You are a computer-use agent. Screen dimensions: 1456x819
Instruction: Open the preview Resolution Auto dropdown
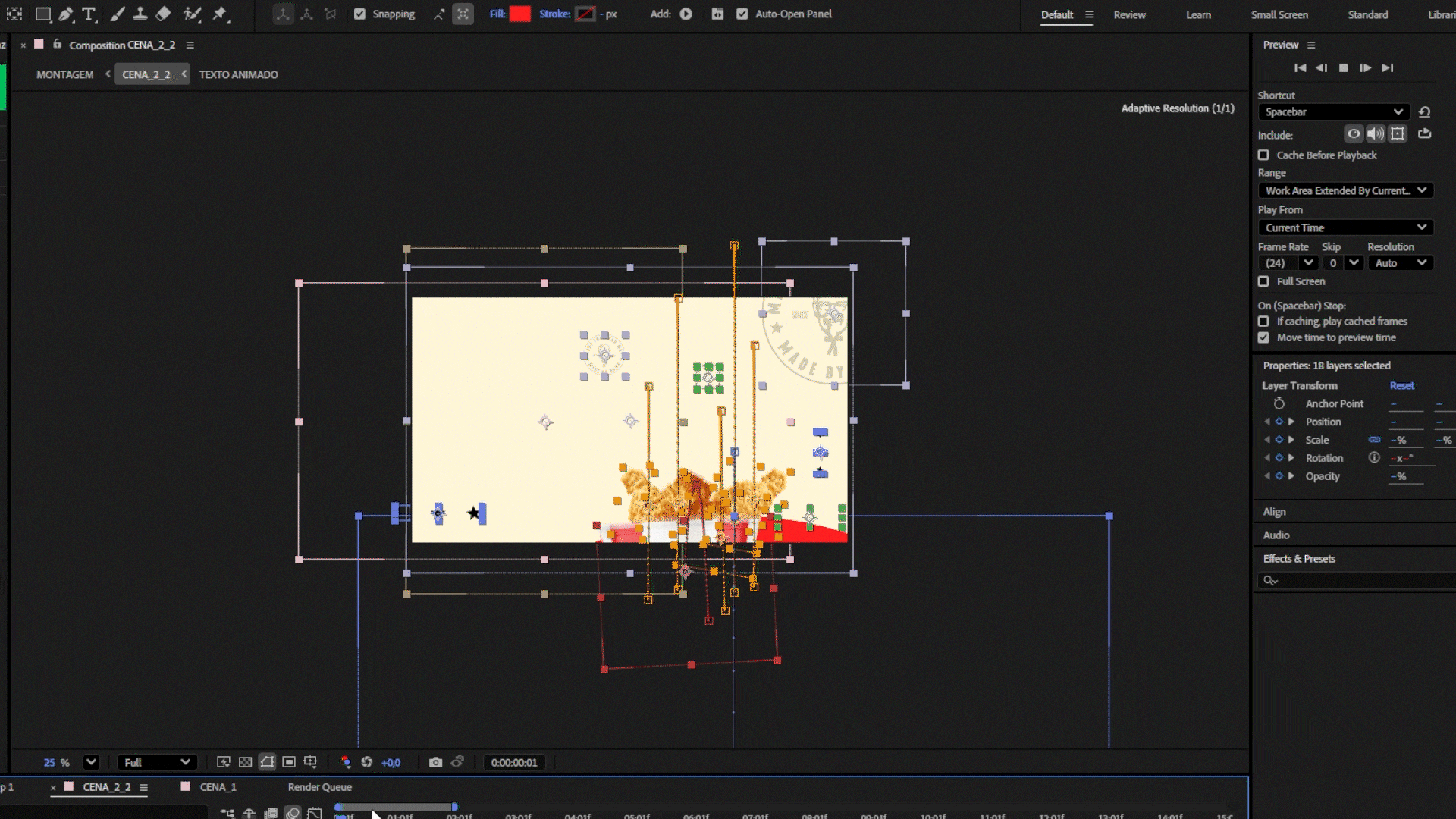point(1401,263)
